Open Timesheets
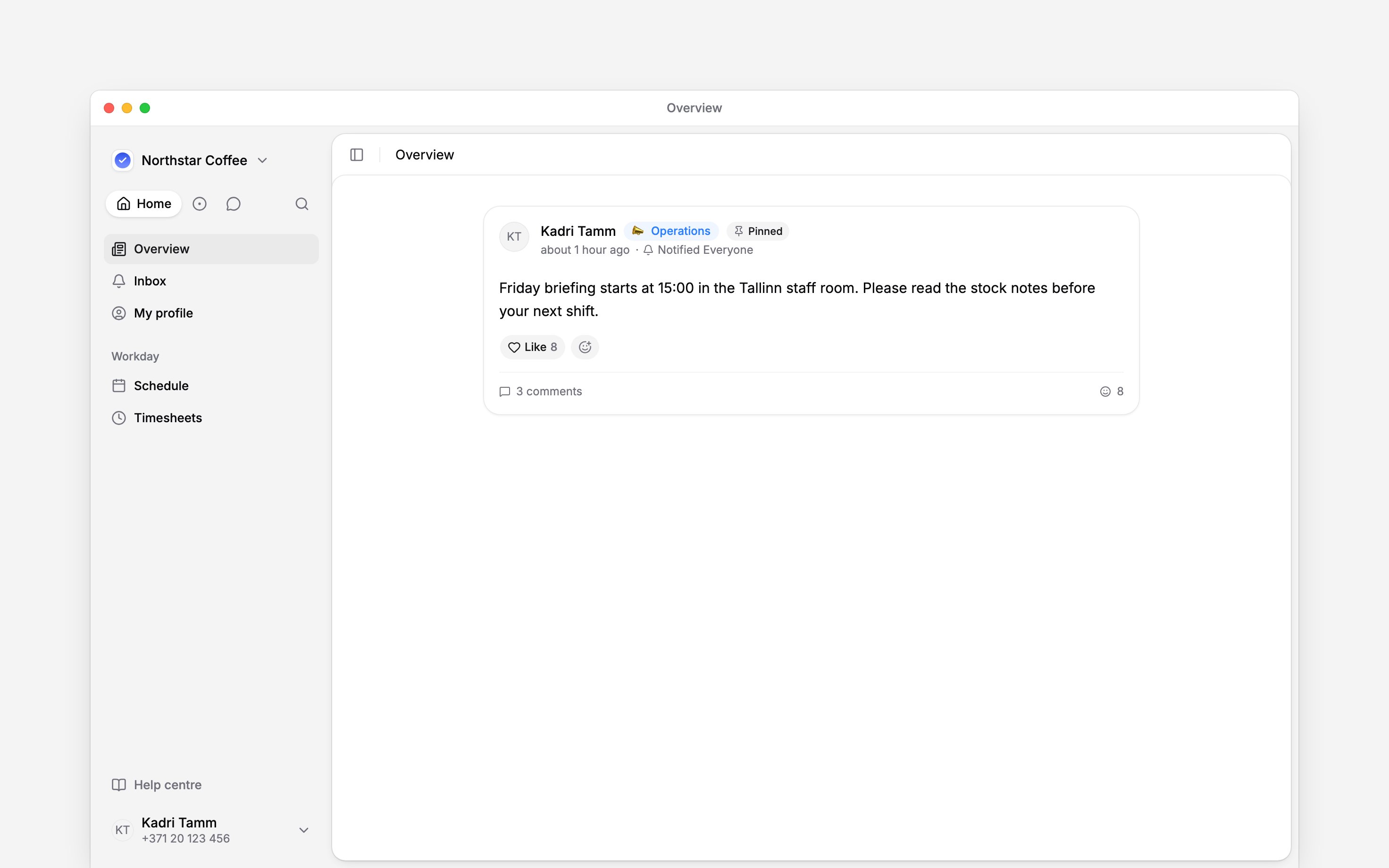The height and width of the screenshot is (868, 1389). pos(211,417)
